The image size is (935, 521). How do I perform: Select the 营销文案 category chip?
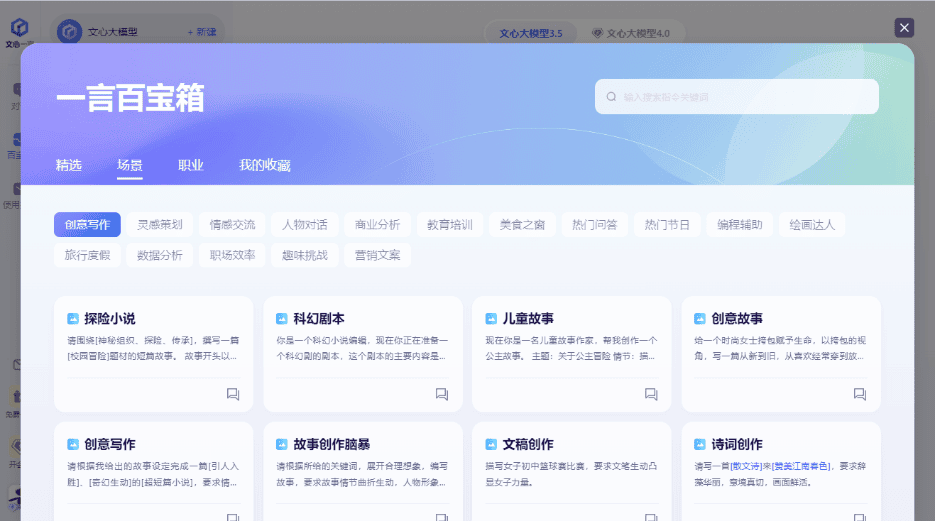[377, 255]
